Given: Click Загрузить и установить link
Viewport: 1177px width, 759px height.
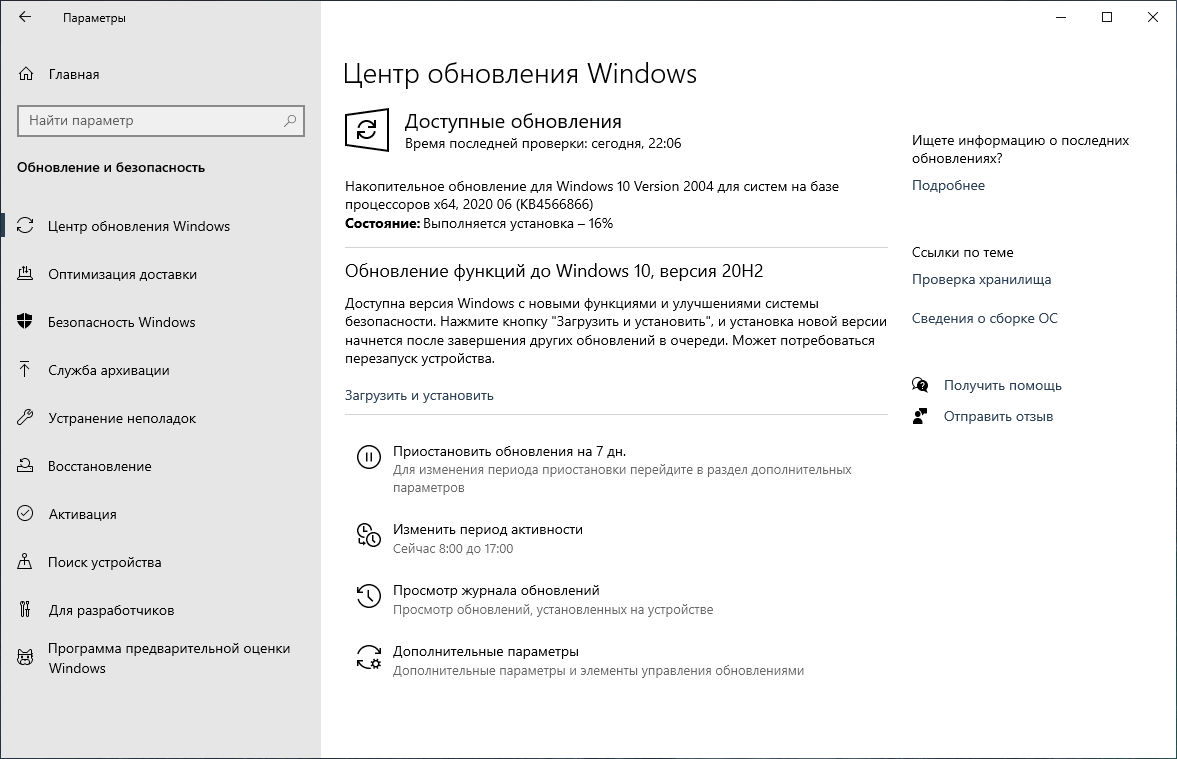Looking at the screenshot, I should (419, 395).
